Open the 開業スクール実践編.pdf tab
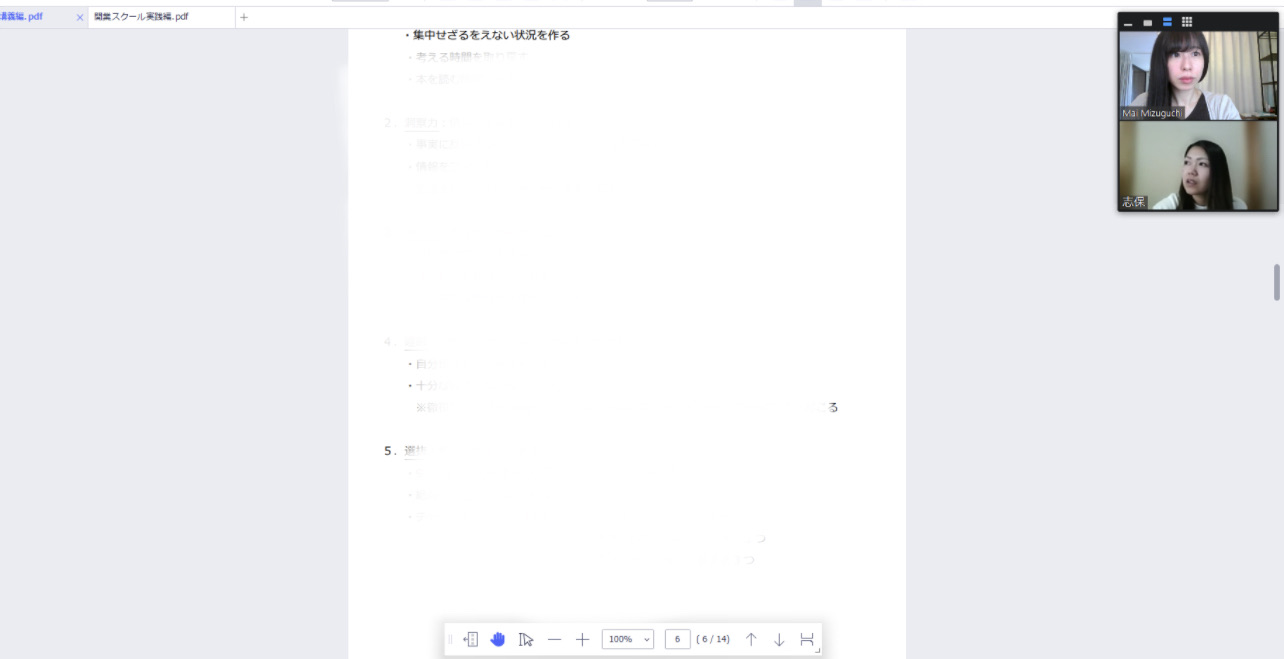The height and width of the screenshot is (659, 1284). point(141,17)
